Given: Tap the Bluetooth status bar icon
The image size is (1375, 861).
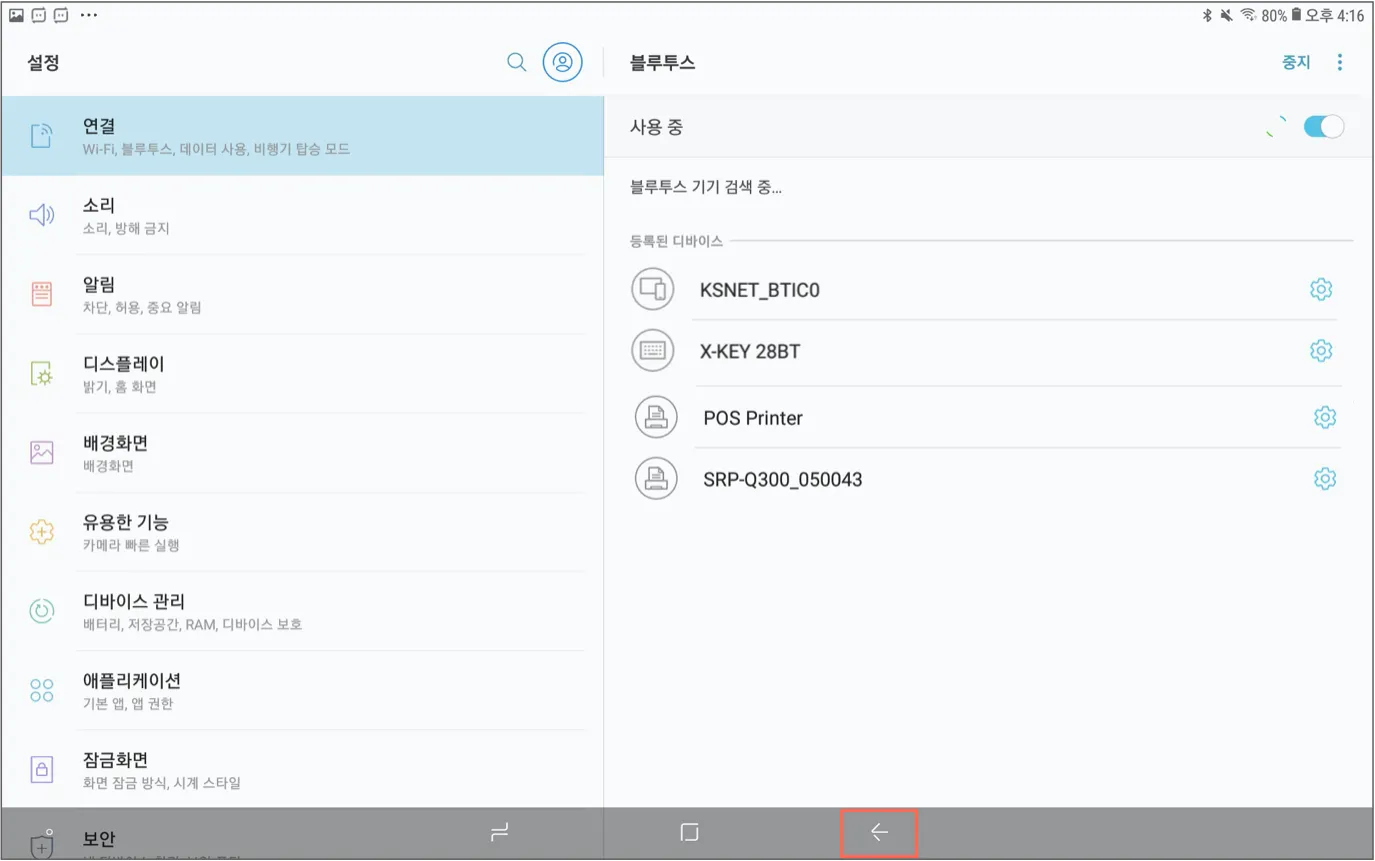Looking at the screenshot, I should tap(1207, 15).
